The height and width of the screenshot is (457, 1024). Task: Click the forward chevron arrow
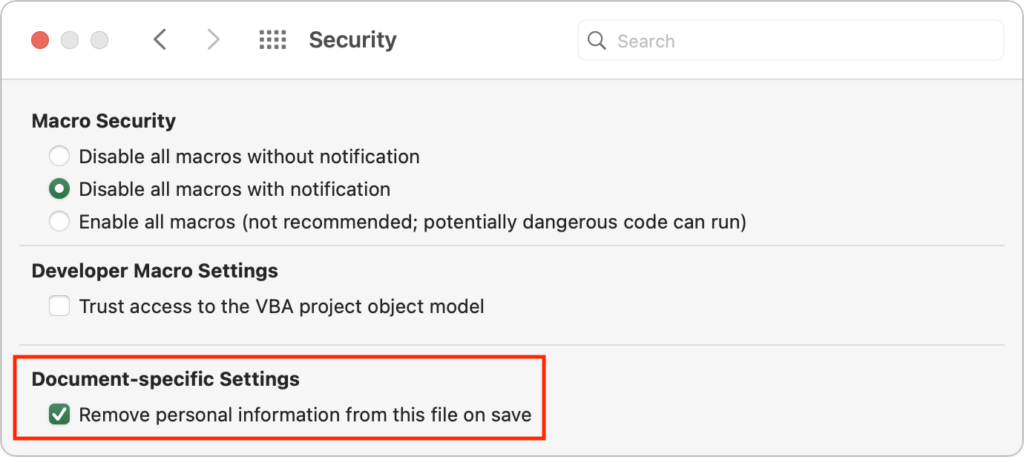(213, 40)
